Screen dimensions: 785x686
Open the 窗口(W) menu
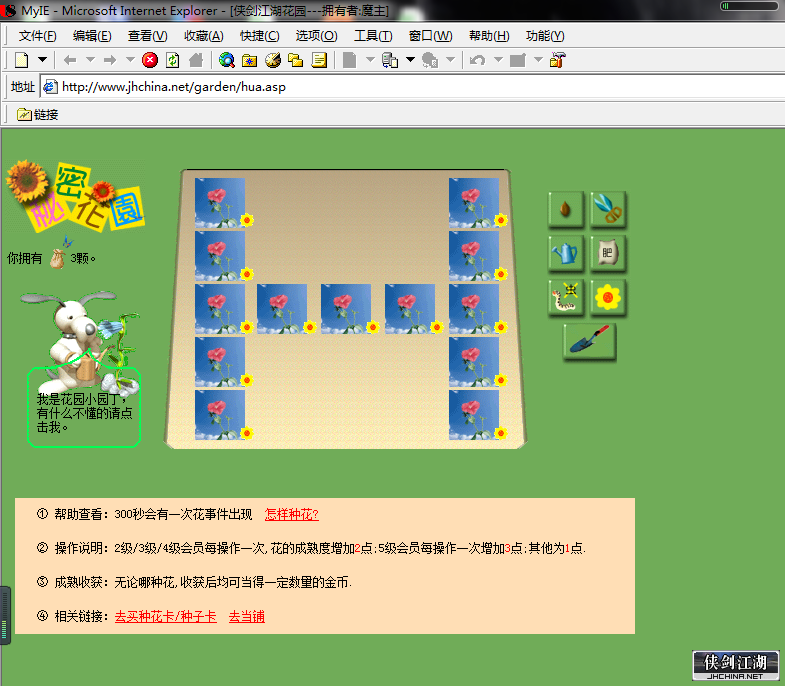coord(431,36)
